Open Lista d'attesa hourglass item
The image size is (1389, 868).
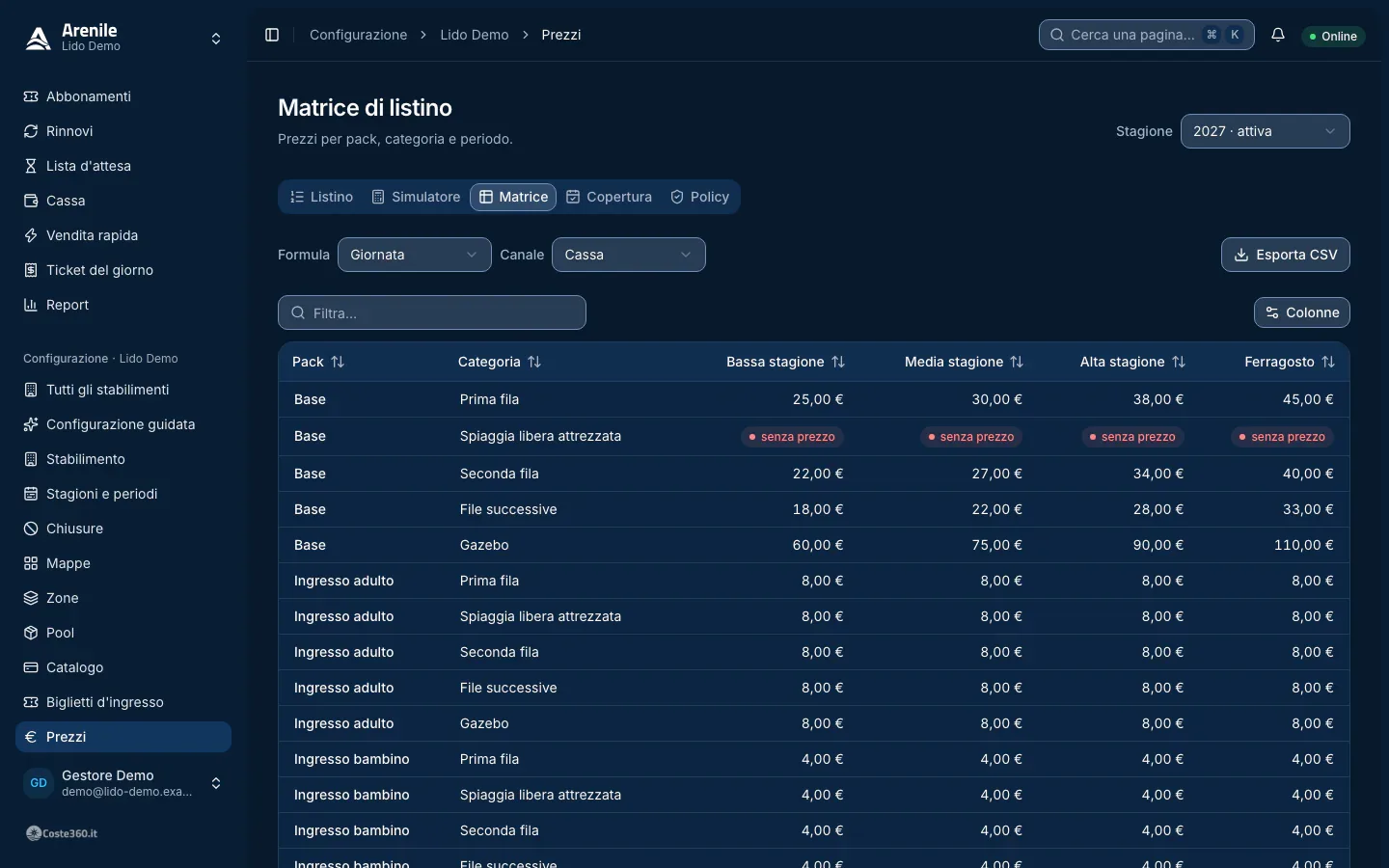pyautogui.click(x=123, y=166)
